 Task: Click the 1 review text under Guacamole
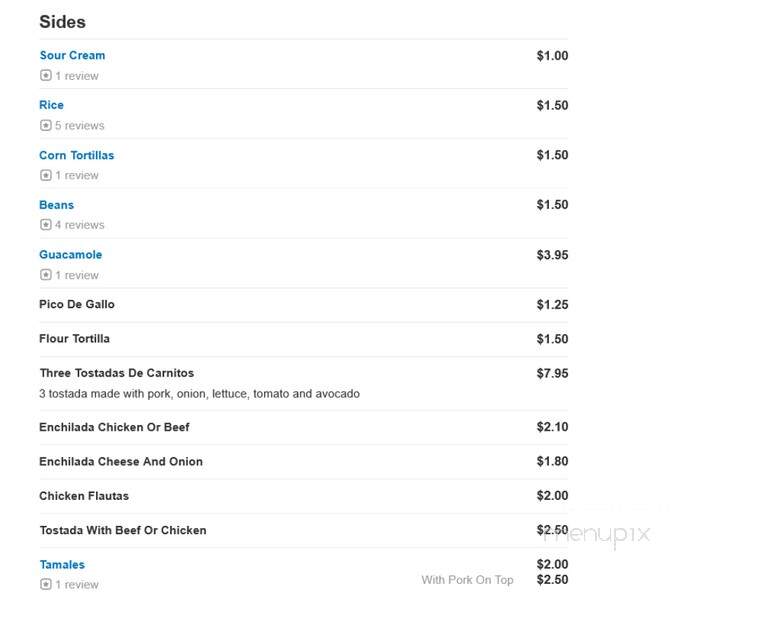click(x=77, y=275)
